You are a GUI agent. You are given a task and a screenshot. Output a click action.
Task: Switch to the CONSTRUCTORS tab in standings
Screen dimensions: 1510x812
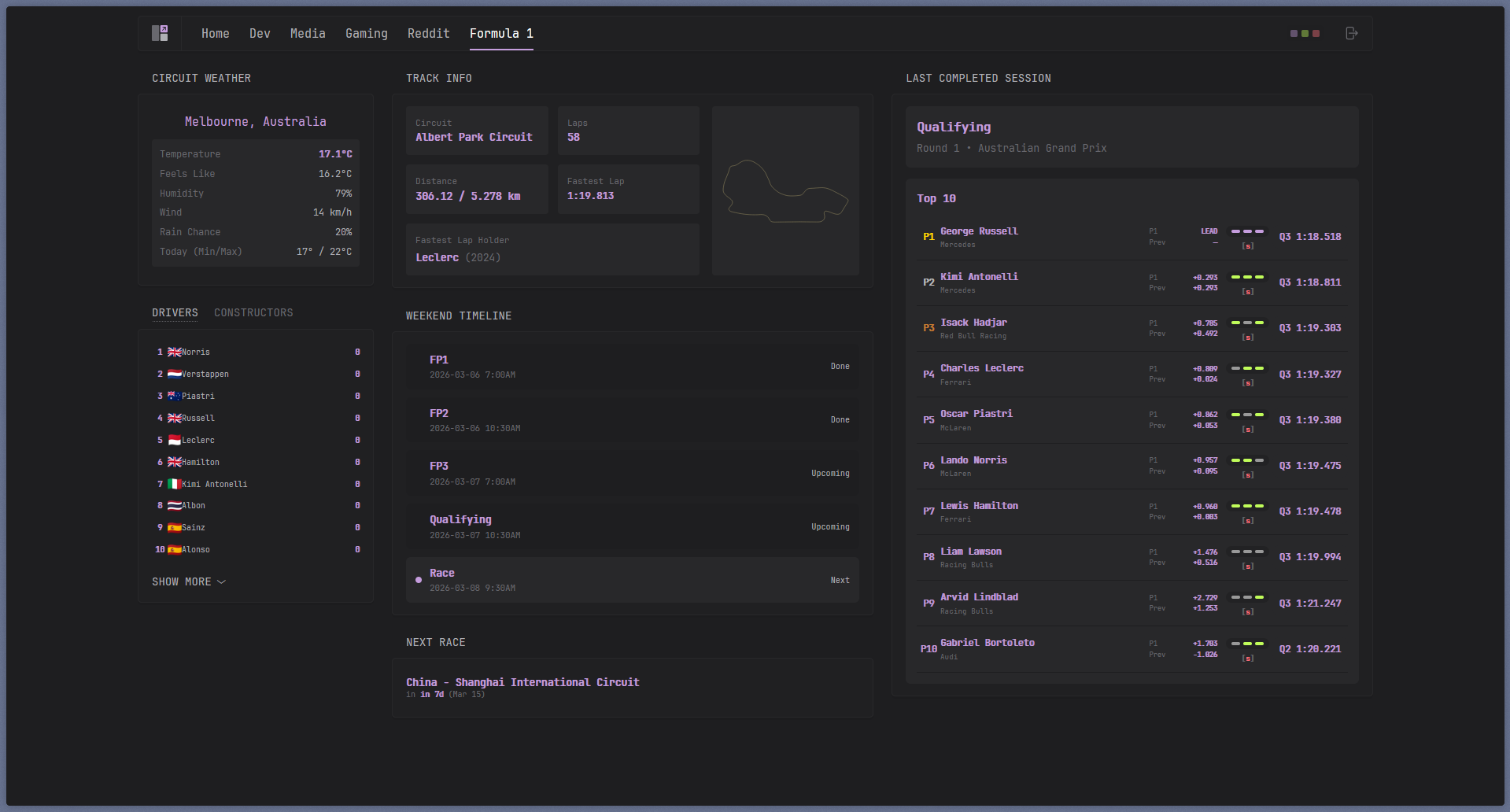pos(253,312)
